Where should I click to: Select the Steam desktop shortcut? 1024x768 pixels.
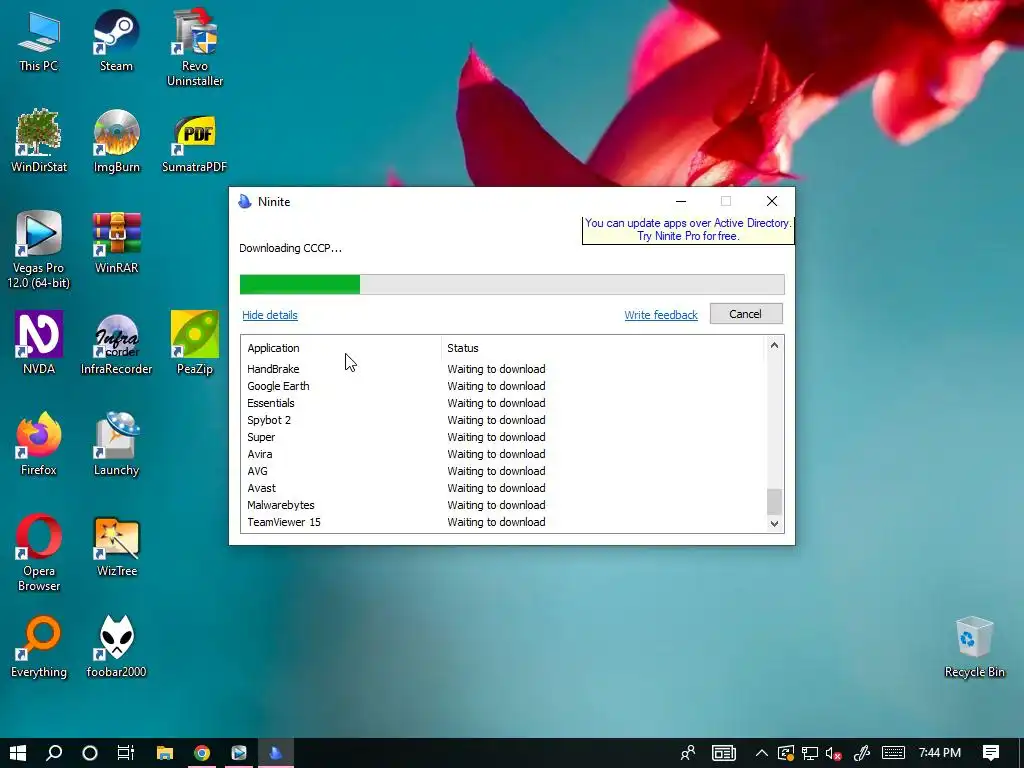tap(116, 42)
